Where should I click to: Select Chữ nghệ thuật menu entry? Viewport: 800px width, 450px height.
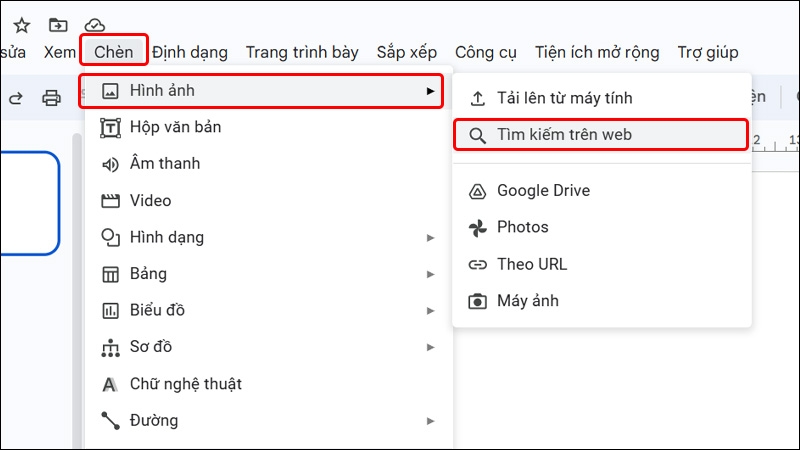[268, 384]
